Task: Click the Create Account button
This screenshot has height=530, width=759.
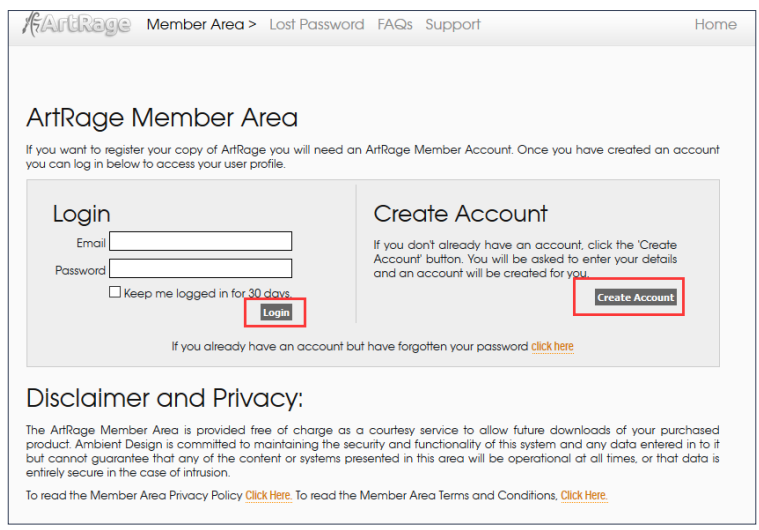Action: tap(635, 297)
